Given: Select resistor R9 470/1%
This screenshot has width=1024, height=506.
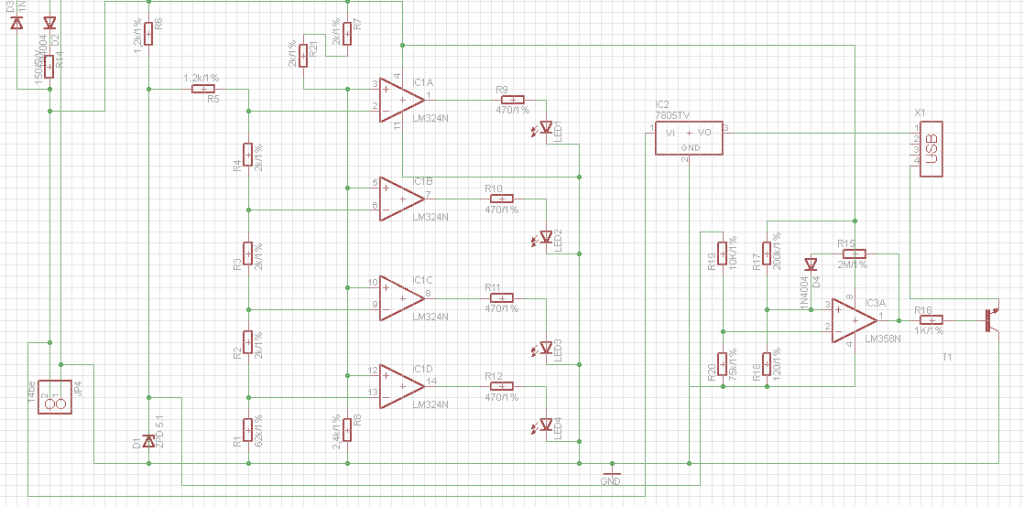Looking at the screenshot, I should pyautogui.click(x=512, y=100).
